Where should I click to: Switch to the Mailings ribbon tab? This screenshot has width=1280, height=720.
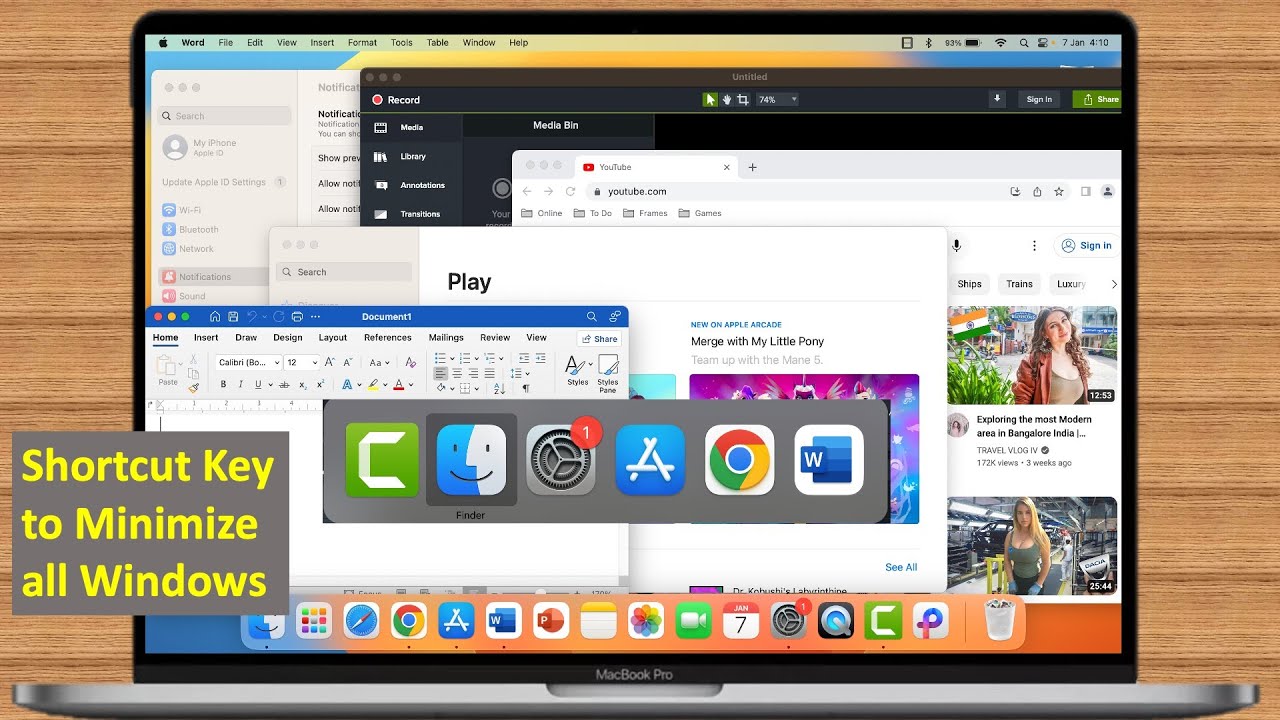tap(446, 338)
